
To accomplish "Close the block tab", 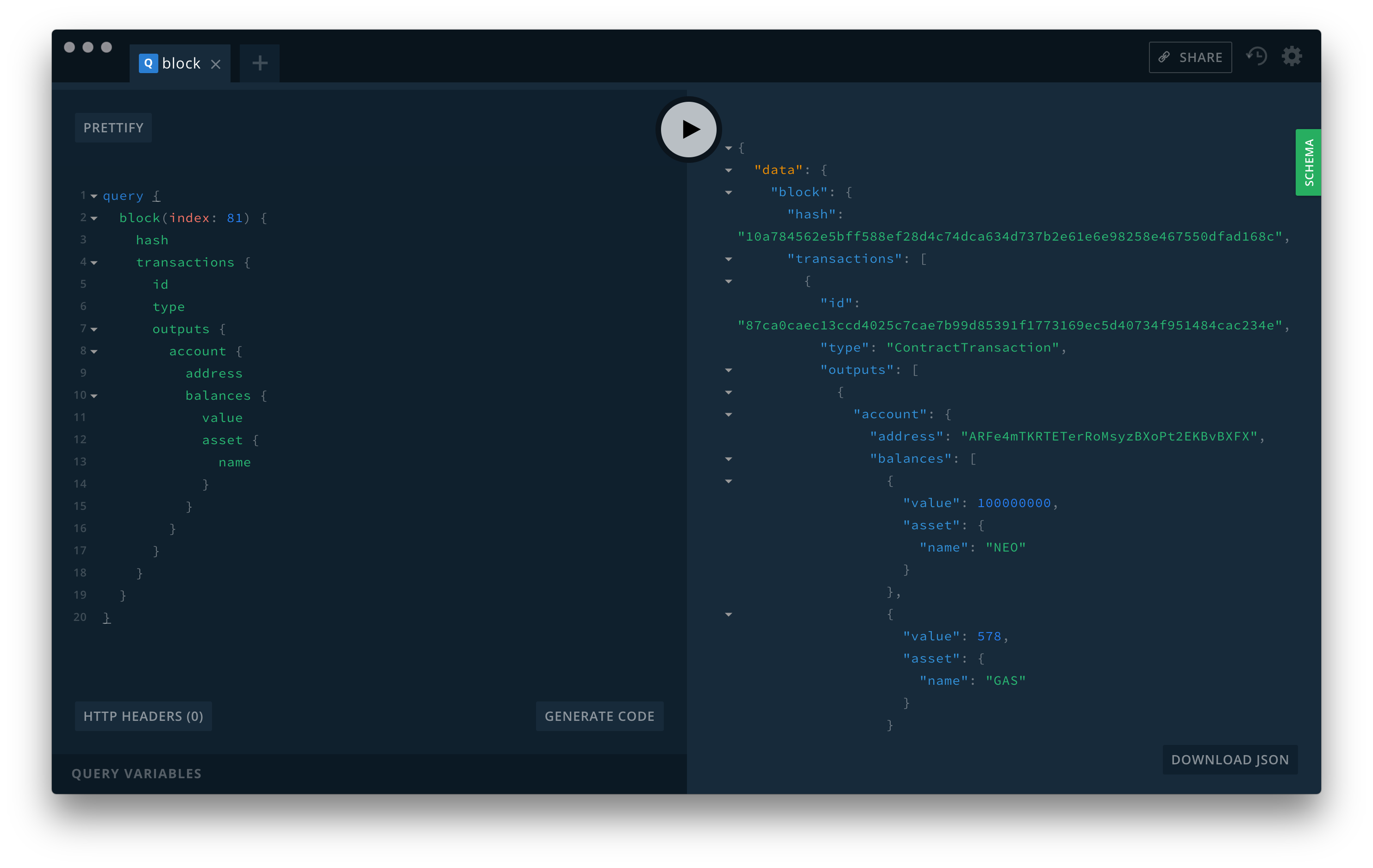I will point(216,64).
